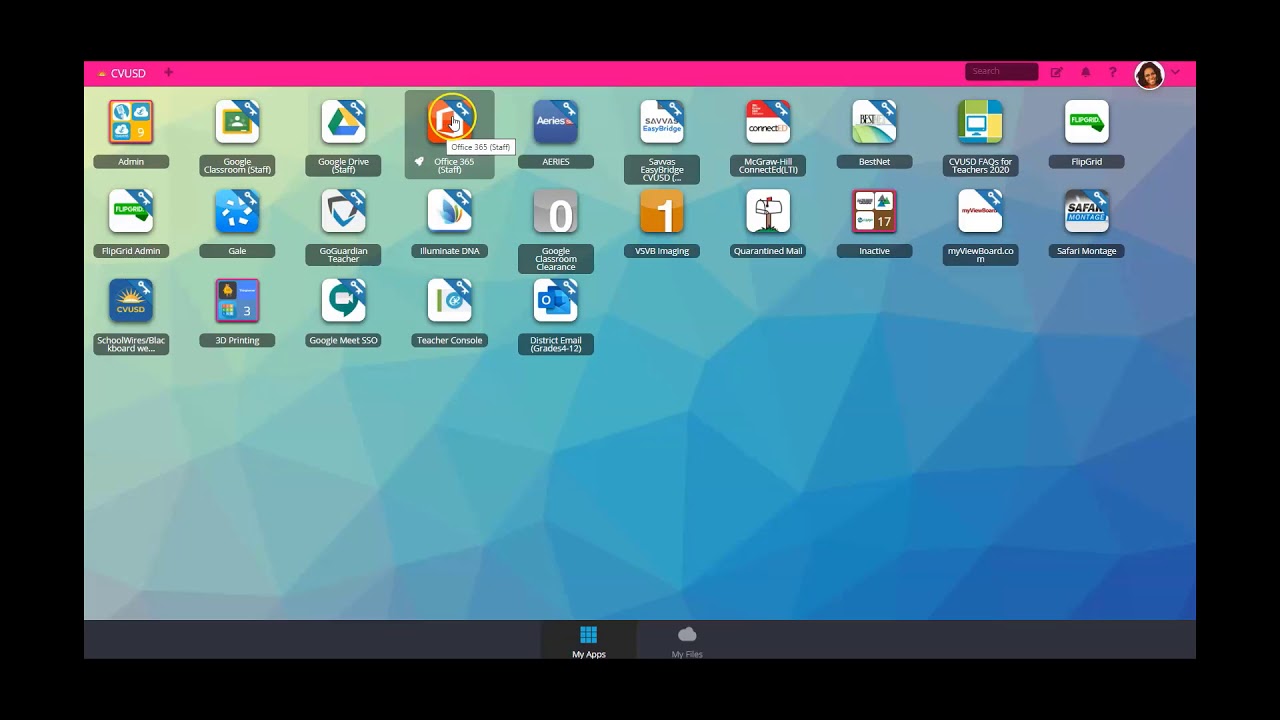Click the "FlipGrid Admin" label
This screenshot has width=1280, height=720.
(x=131, y=251)
